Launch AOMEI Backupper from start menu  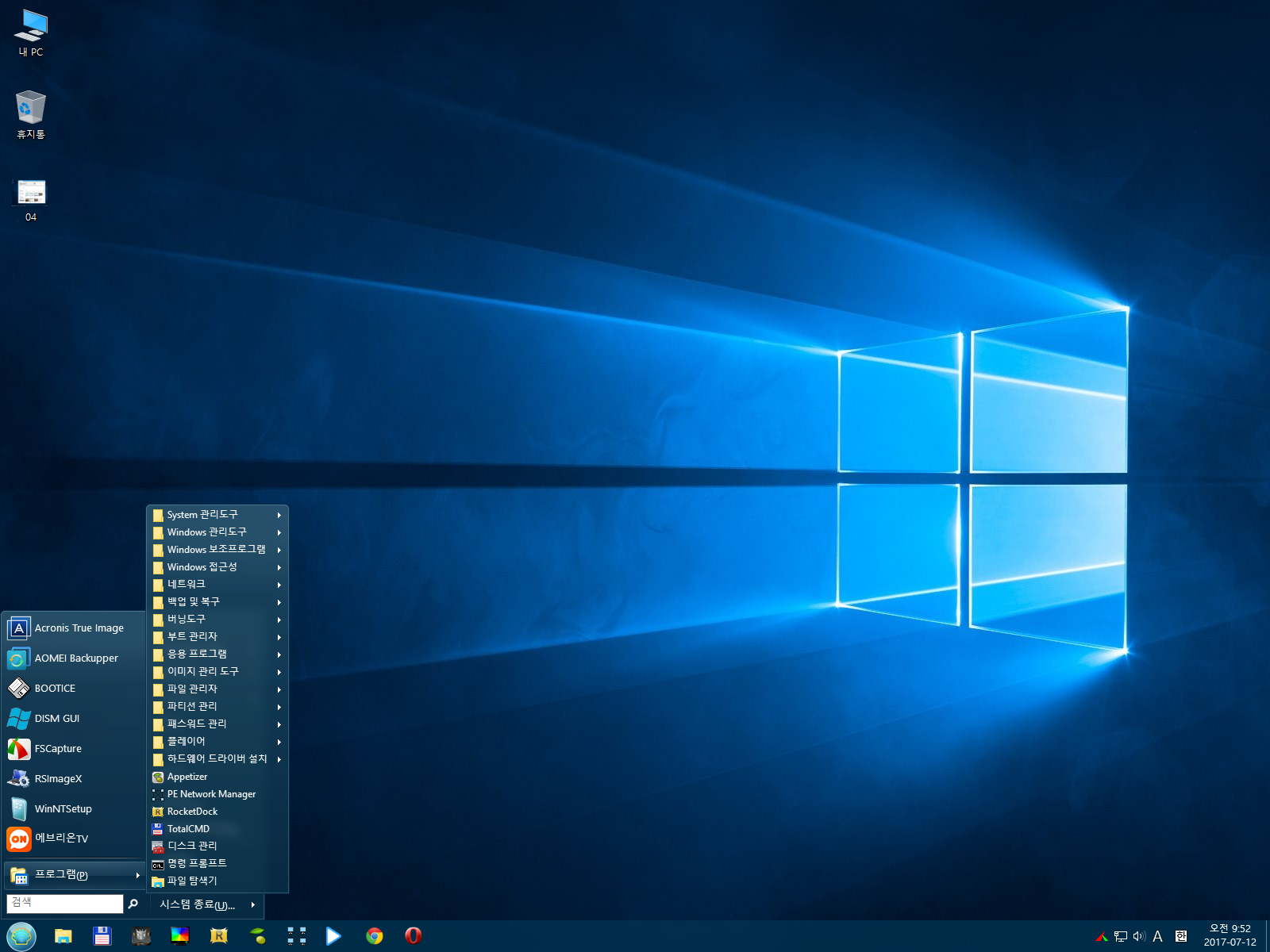[x=75, y=658]
